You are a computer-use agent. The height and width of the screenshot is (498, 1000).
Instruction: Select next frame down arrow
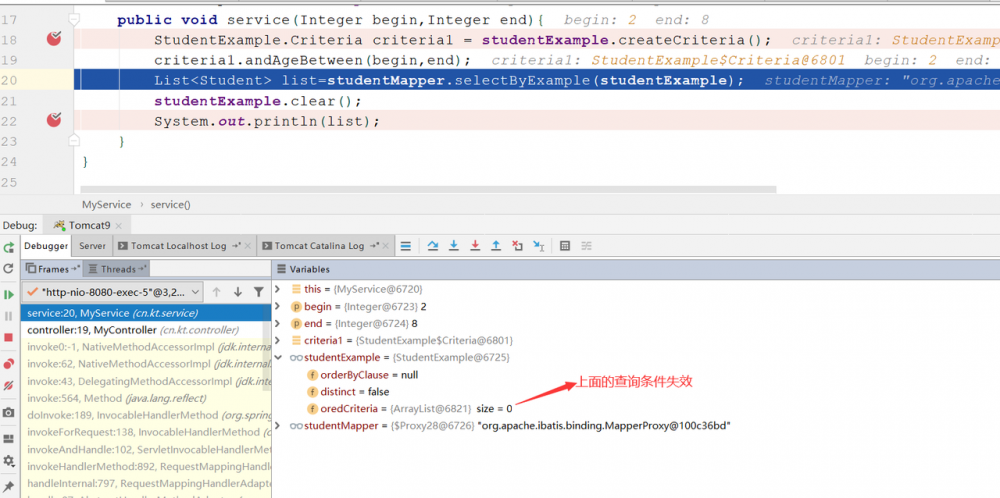[238, 292]
